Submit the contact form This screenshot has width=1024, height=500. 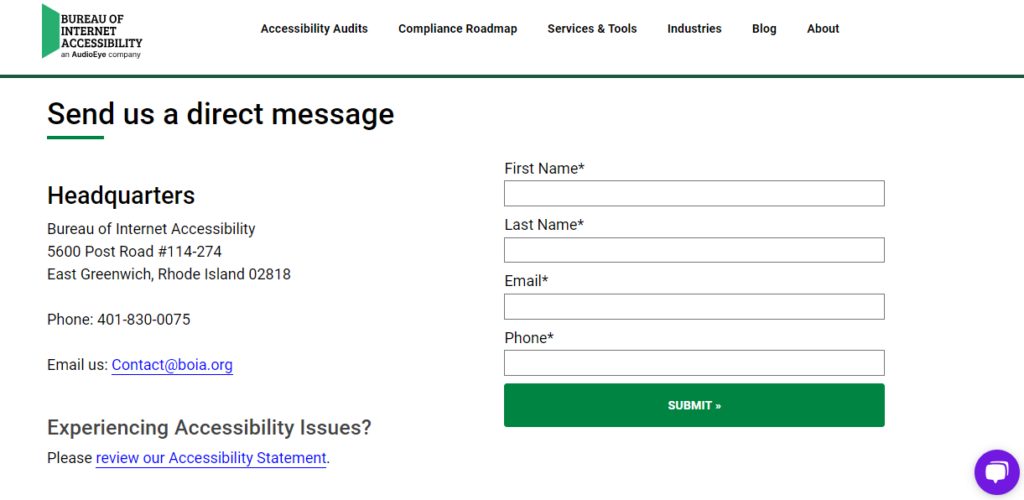click(x=694, y=405)
